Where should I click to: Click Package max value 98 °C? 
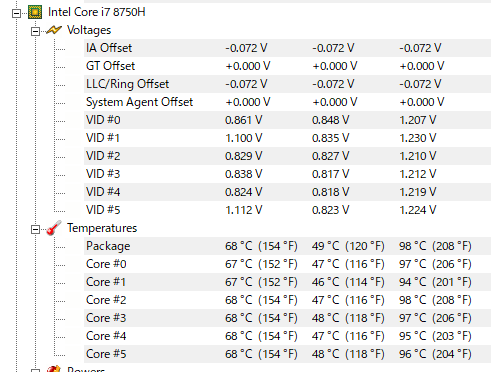[x=413, y=246]
